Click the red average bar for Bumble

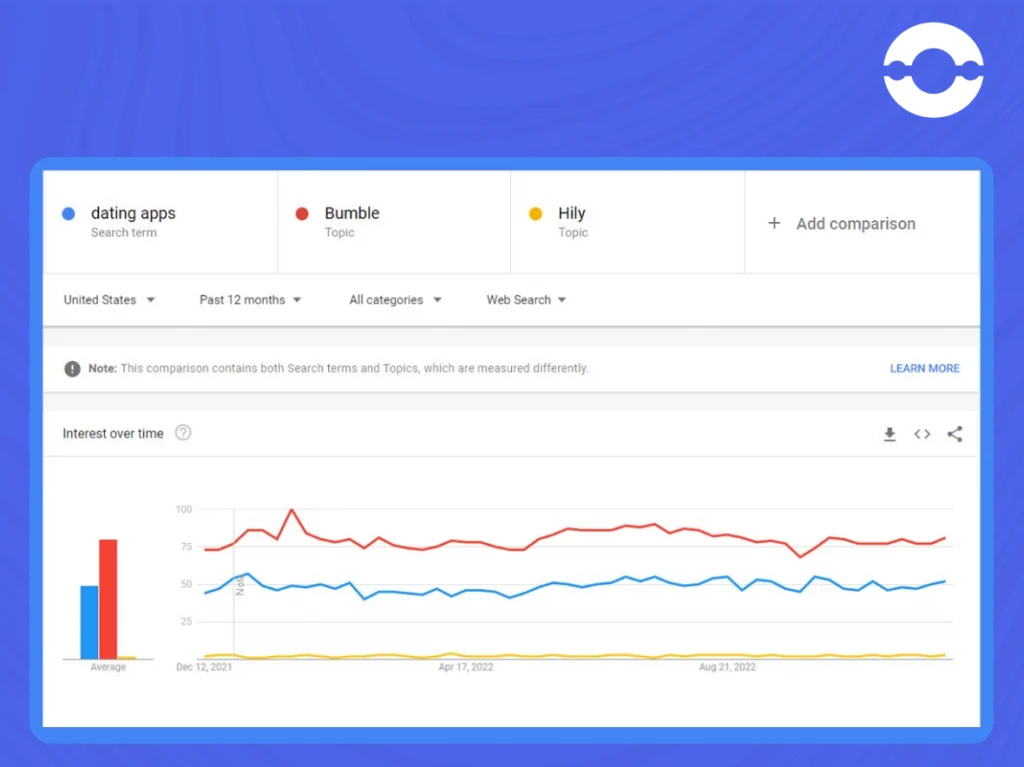(x=108, y=599)
